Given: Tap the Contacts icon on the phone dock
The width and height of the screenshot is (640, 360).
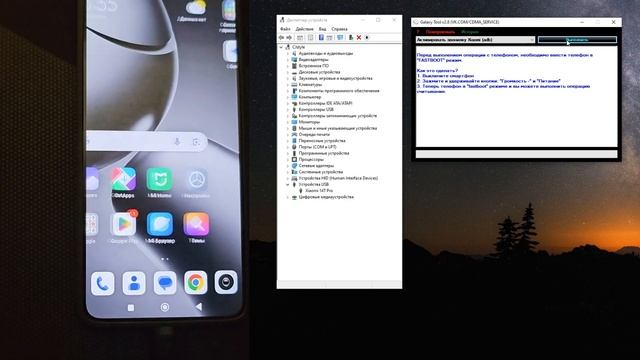Looking at the screenshot, I should tap(134, 283).
